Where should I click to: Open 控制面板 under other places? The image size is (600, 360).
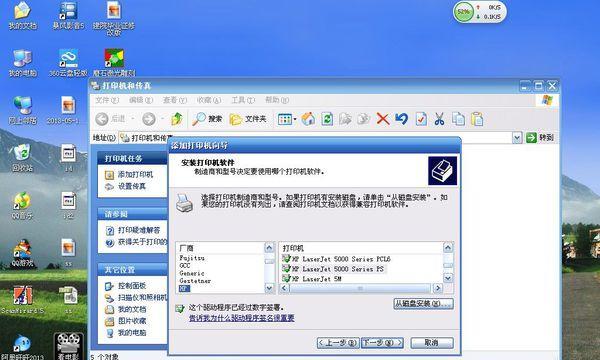(132, 286)
